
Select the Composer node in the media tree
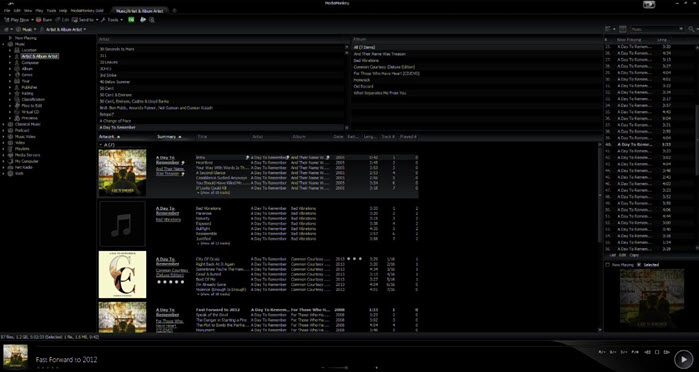click(30, 62)
